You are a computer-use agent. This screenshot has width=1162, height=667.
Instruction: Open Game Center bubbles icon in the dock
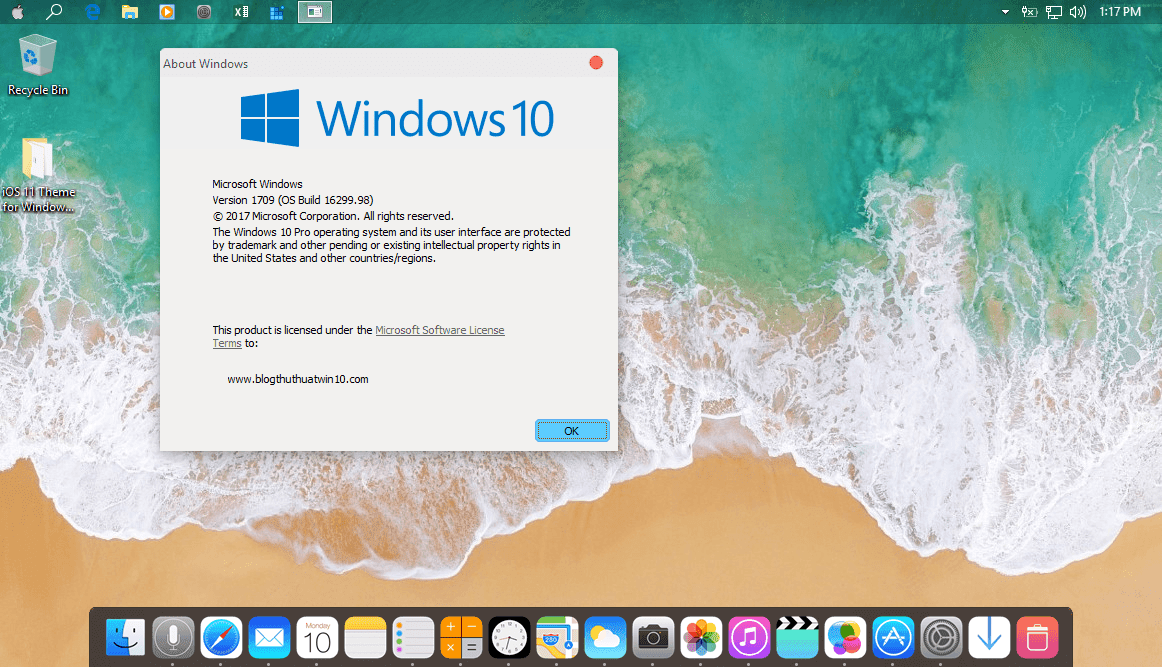pyautogui.click(x=845, y=637)
